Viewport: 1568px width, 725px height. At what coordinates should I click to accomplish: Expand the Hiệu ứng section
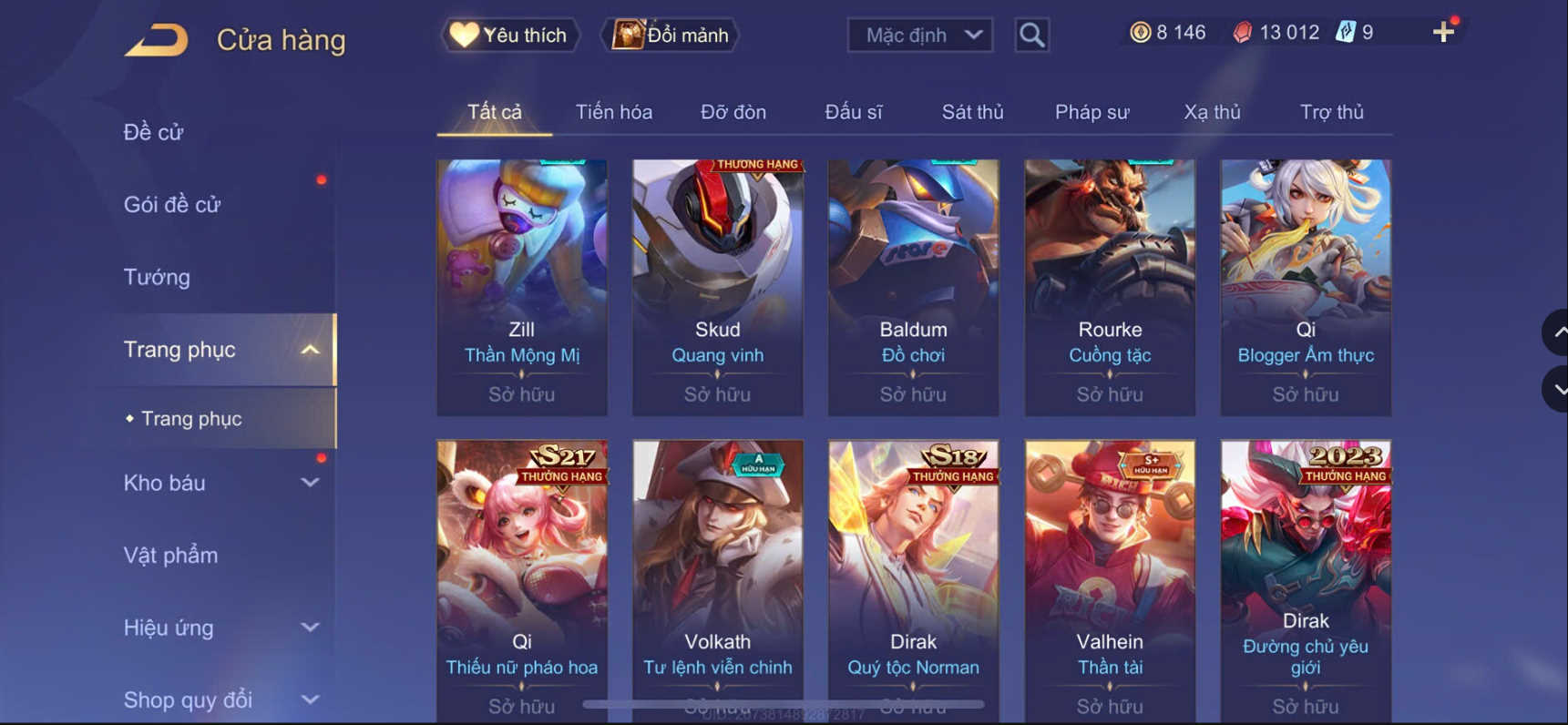[x=311, y=628]
